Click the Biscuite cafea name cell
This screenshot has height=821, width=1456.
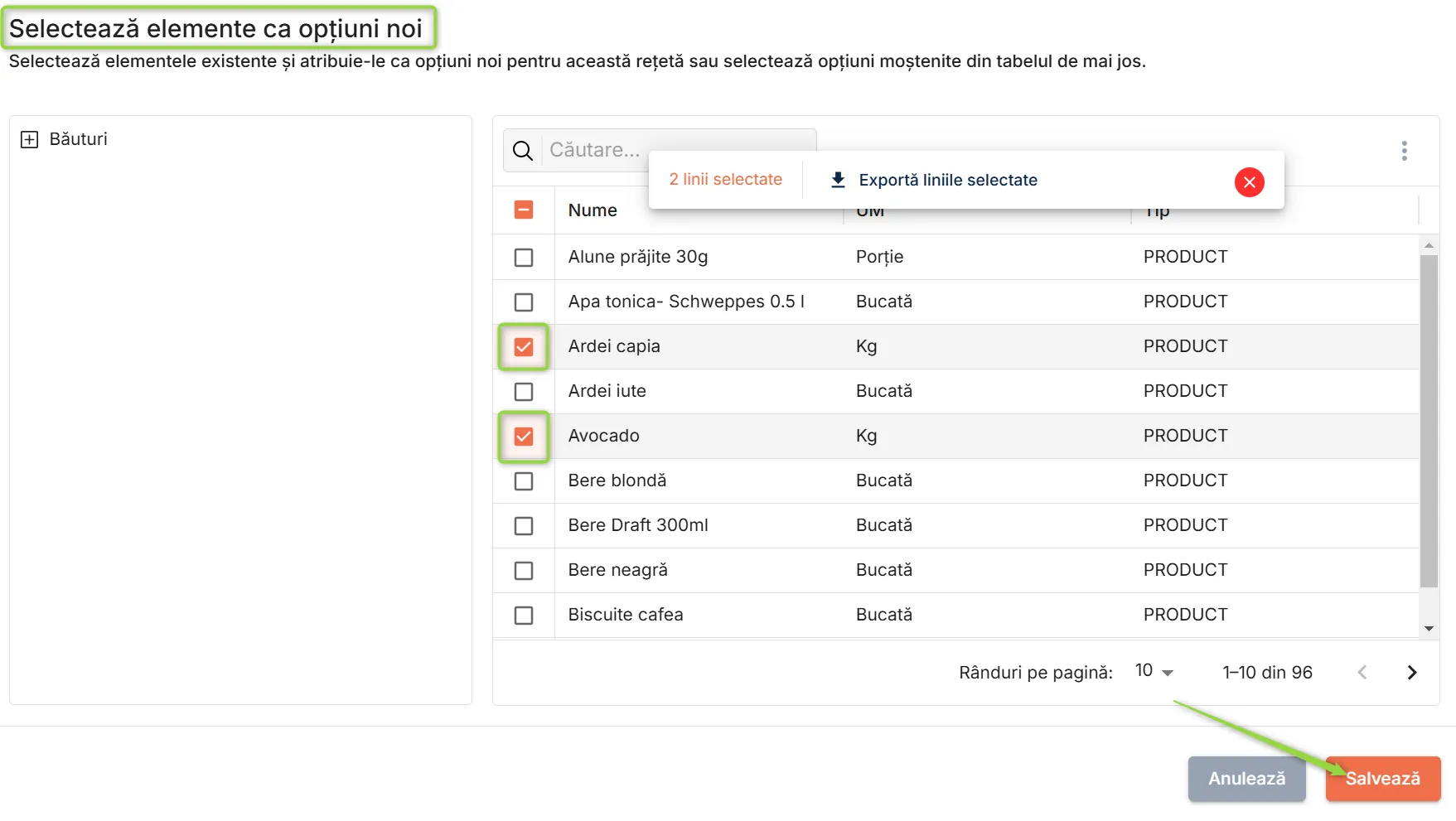pyautogui.click(x=626, y=615)
